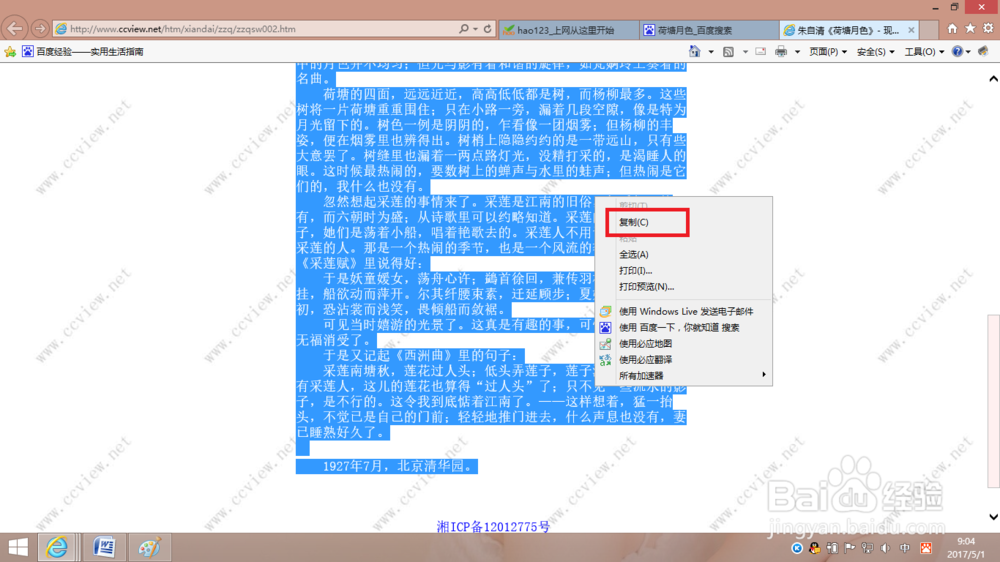This screenshot has width=1000, height=562.
Task: Open the 页面(P) dropdown menu
Action: (x=828, y=52)
